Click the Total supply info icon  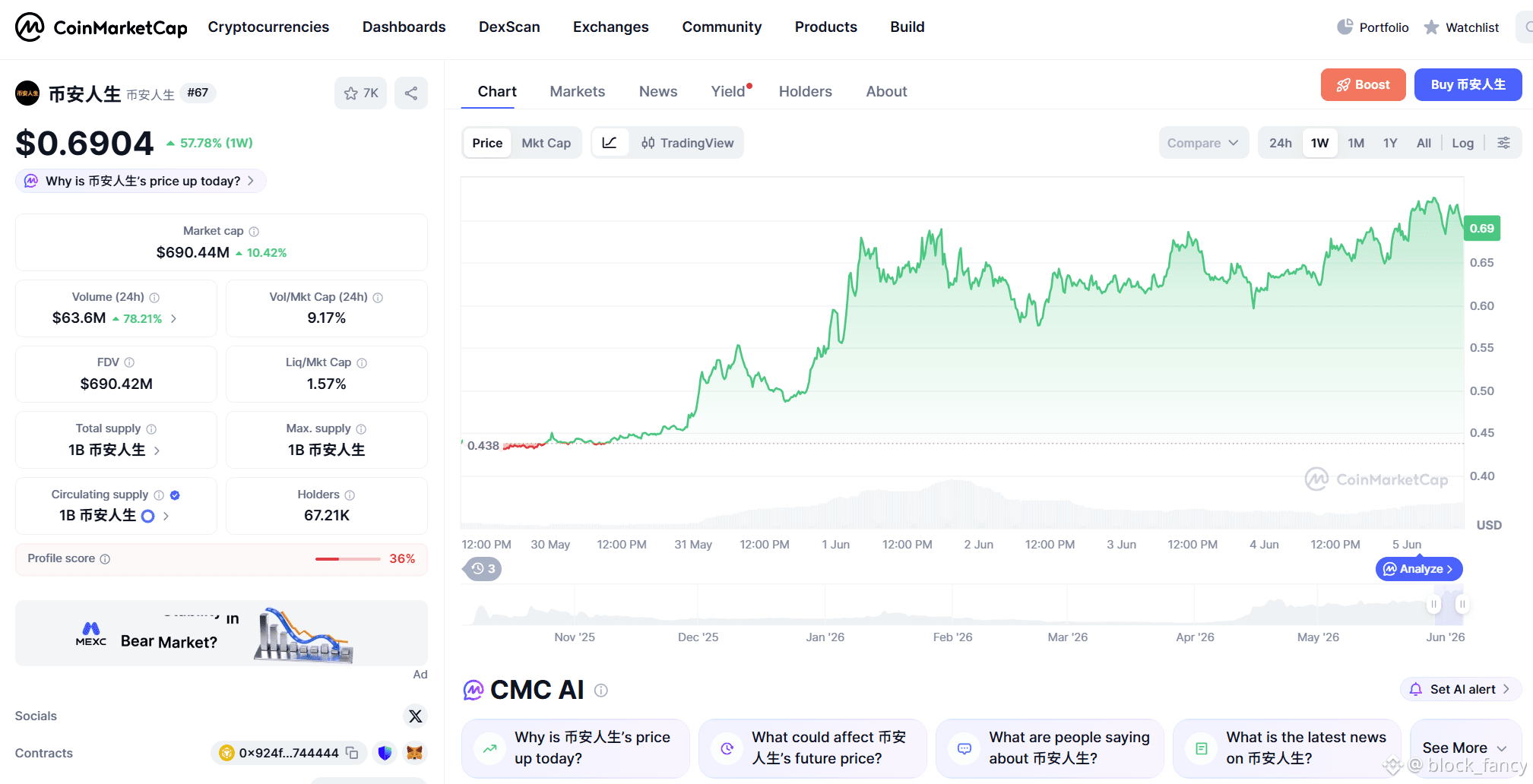click(x=151, y=428)
